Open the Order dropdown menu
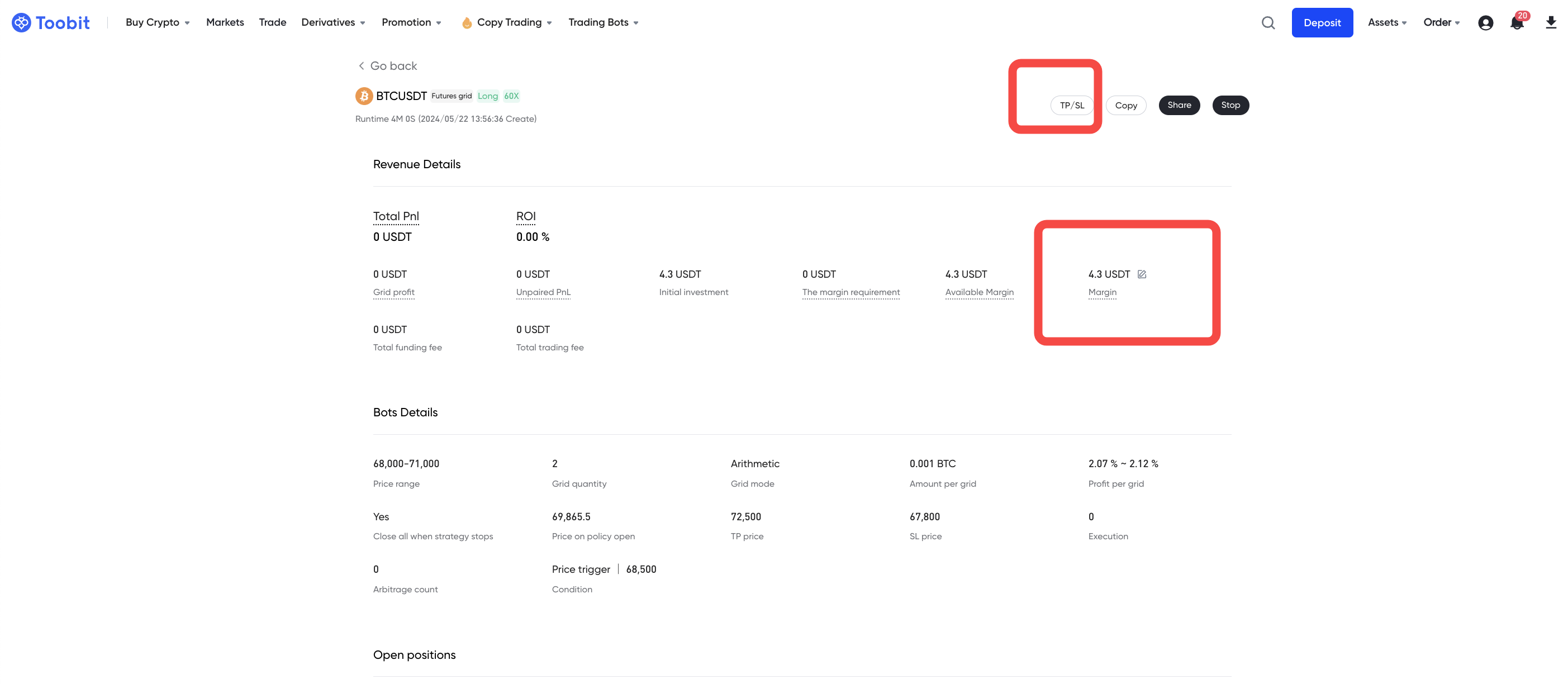 [1441, 22]
